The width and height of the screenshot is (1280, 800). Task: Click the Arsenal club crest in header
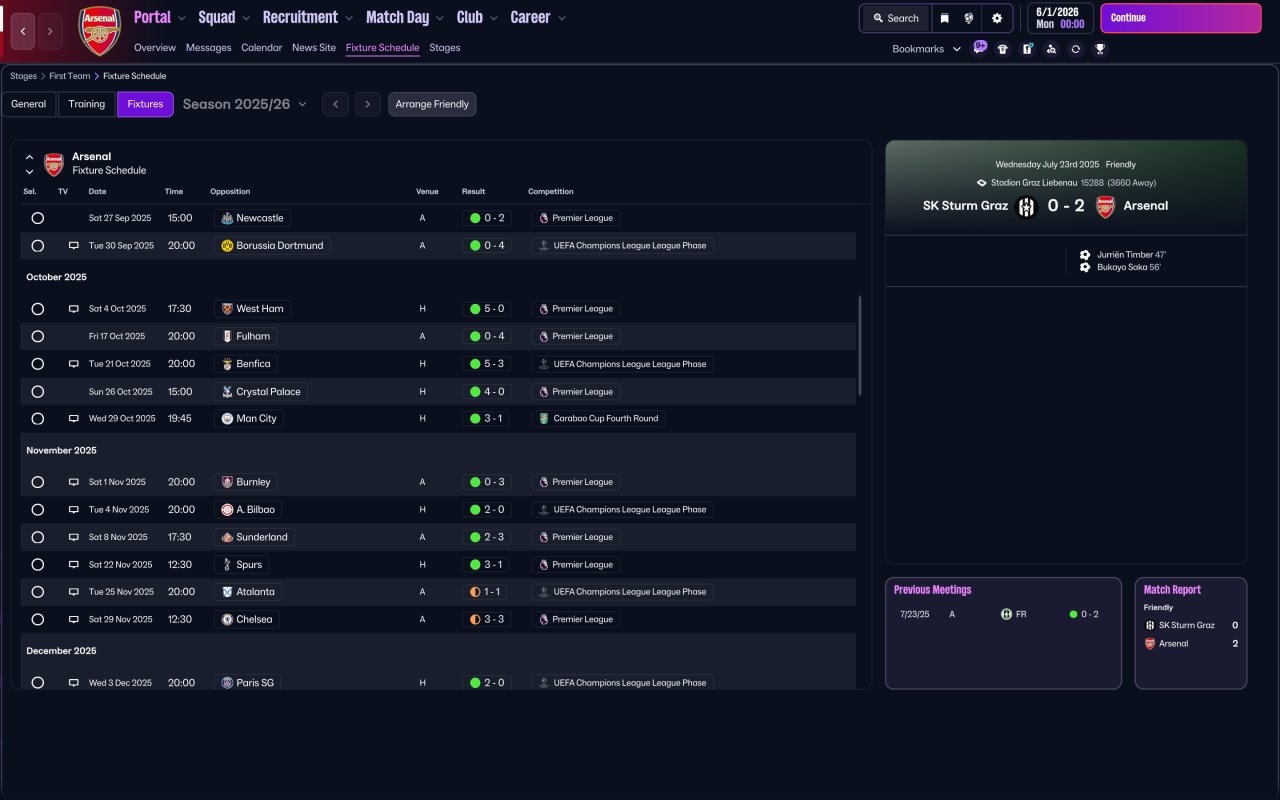[x=100, y=30]
